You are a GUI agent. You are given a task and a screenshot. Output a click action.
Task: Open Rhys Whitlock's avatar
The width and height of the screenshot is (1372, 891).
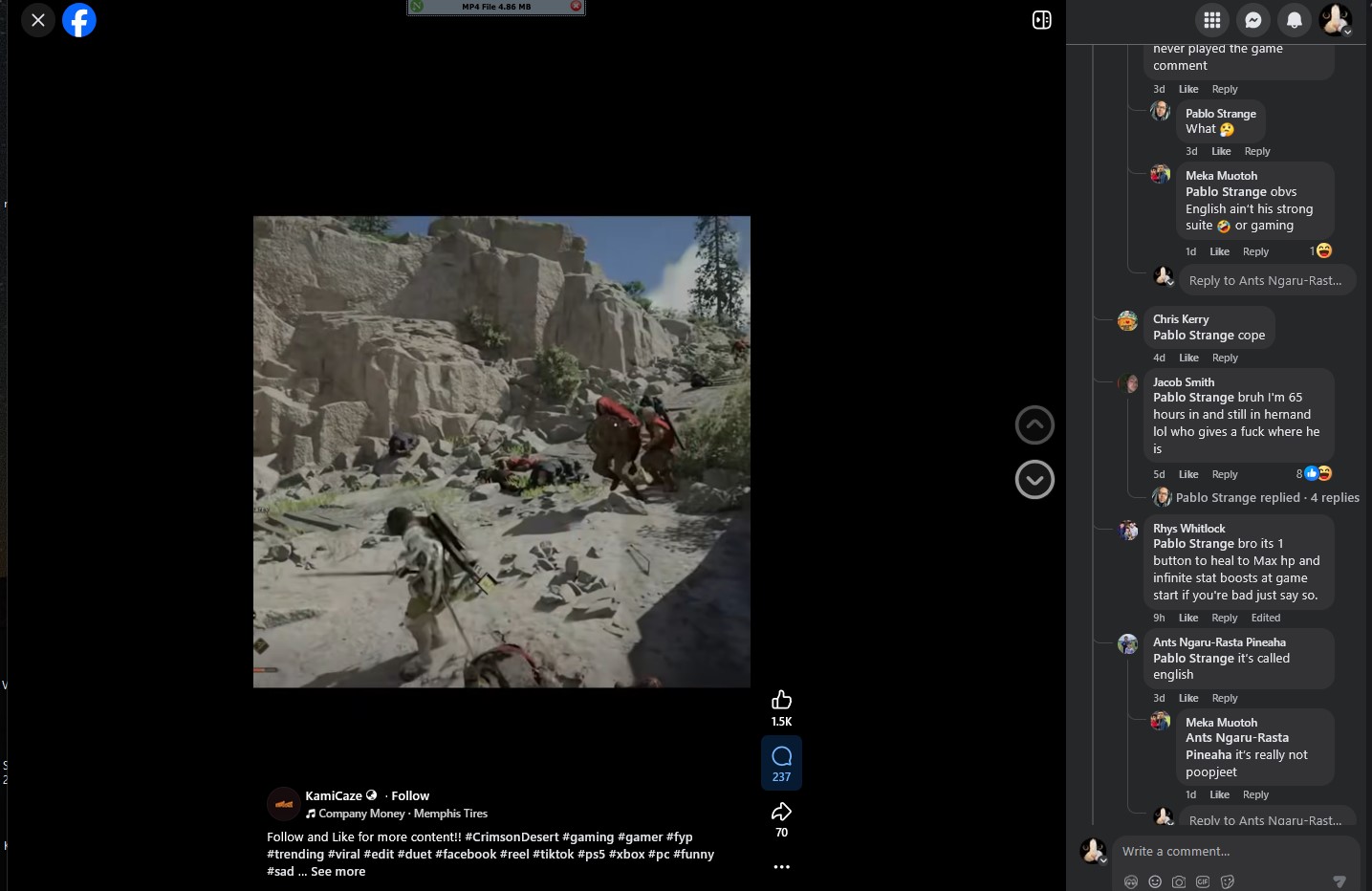(1128, 531)
